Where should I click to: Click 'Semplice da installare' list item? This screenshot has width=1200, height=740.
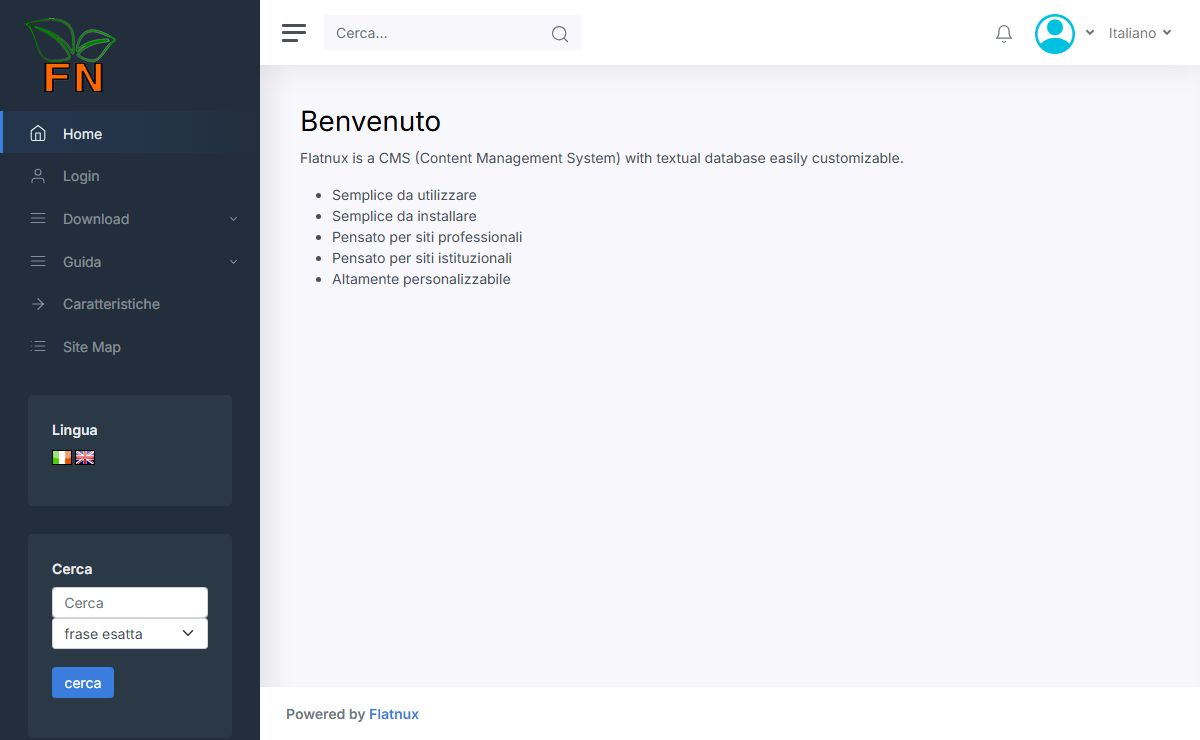click(404, 216)
